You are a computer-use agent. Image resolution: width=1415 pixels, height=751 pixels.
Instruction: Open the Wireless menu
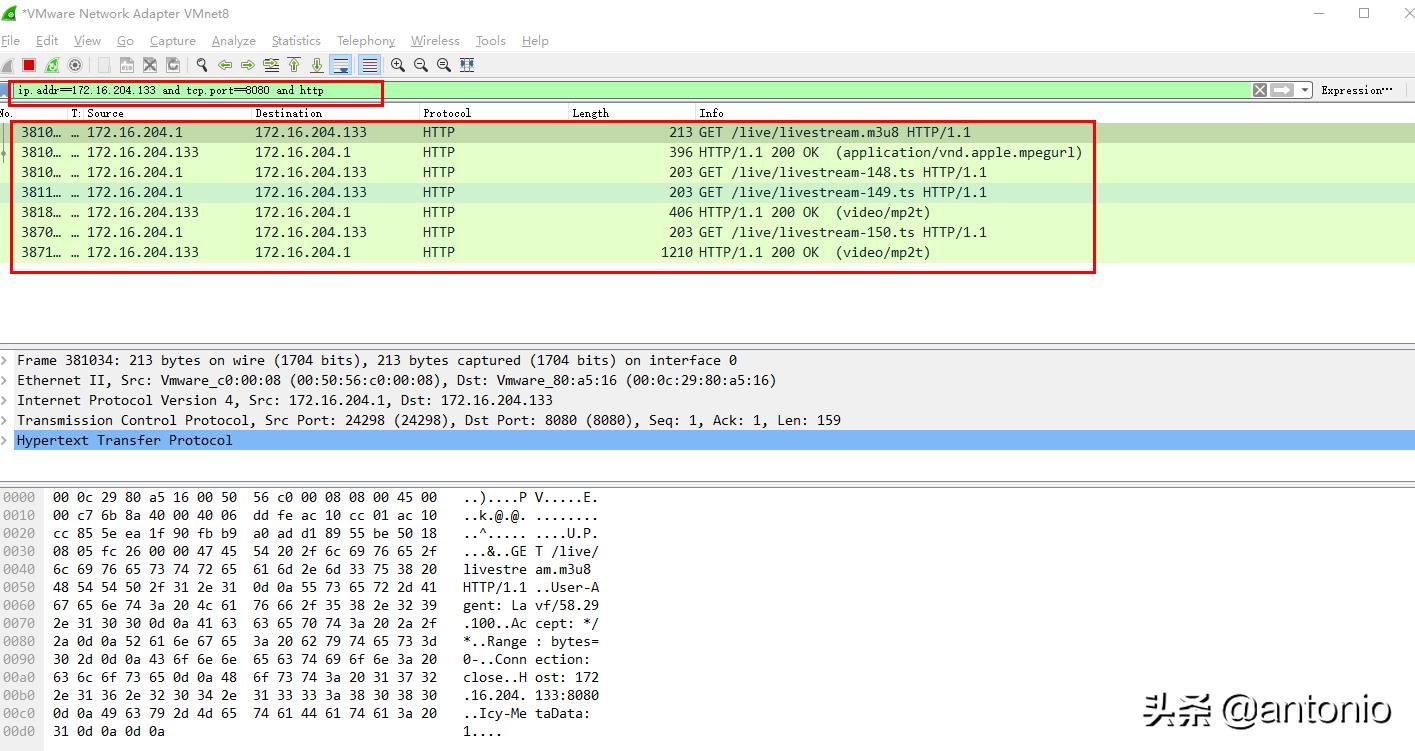coord(435,41)
